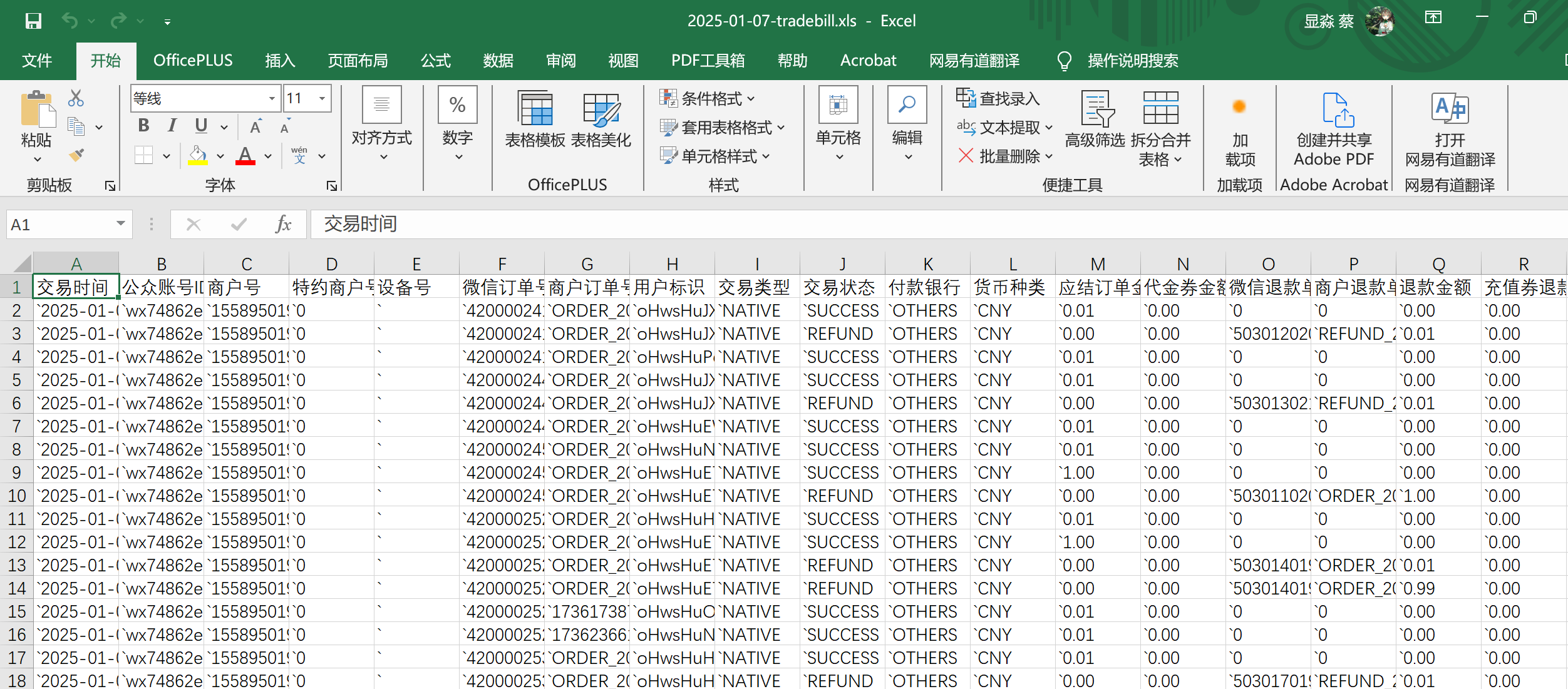The image size is (1568, 689).
Task: Apply the red font color swatch
Action: pyautogui.click(x=245, y=156)
